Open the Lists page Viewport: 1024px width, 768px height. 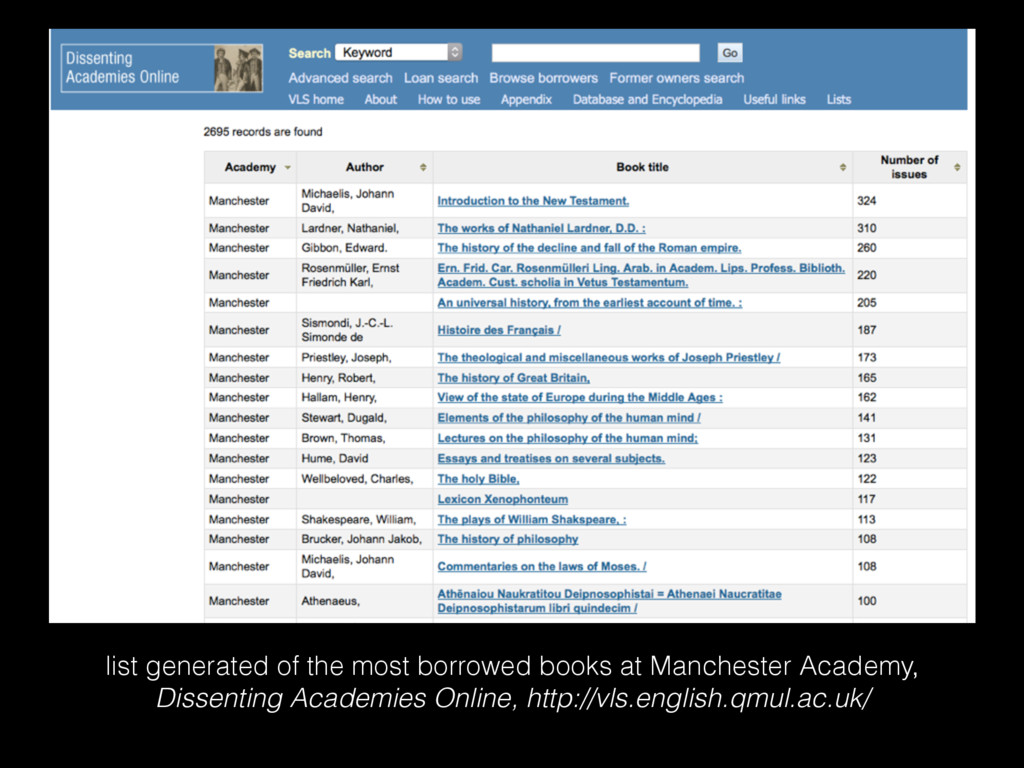click(839, 99)
